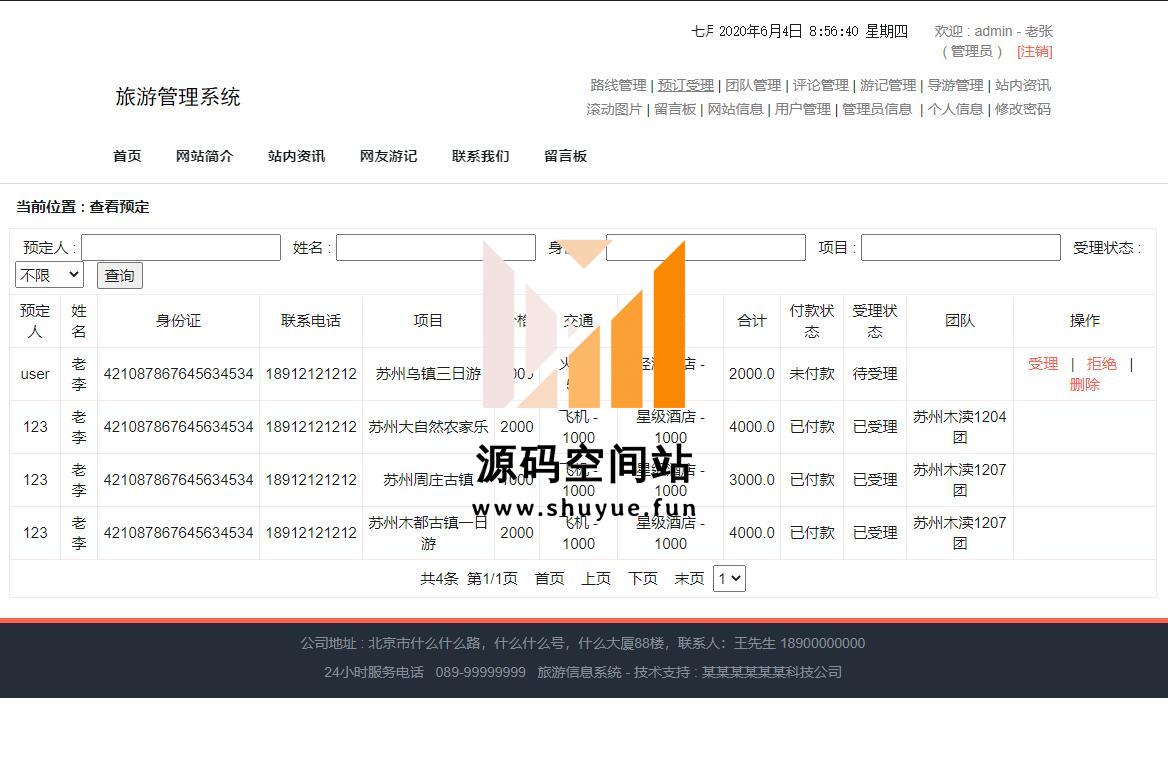1168x762 pixels.
Task: Reject booking via 拒绝 link
Action: pos(1101,364)
